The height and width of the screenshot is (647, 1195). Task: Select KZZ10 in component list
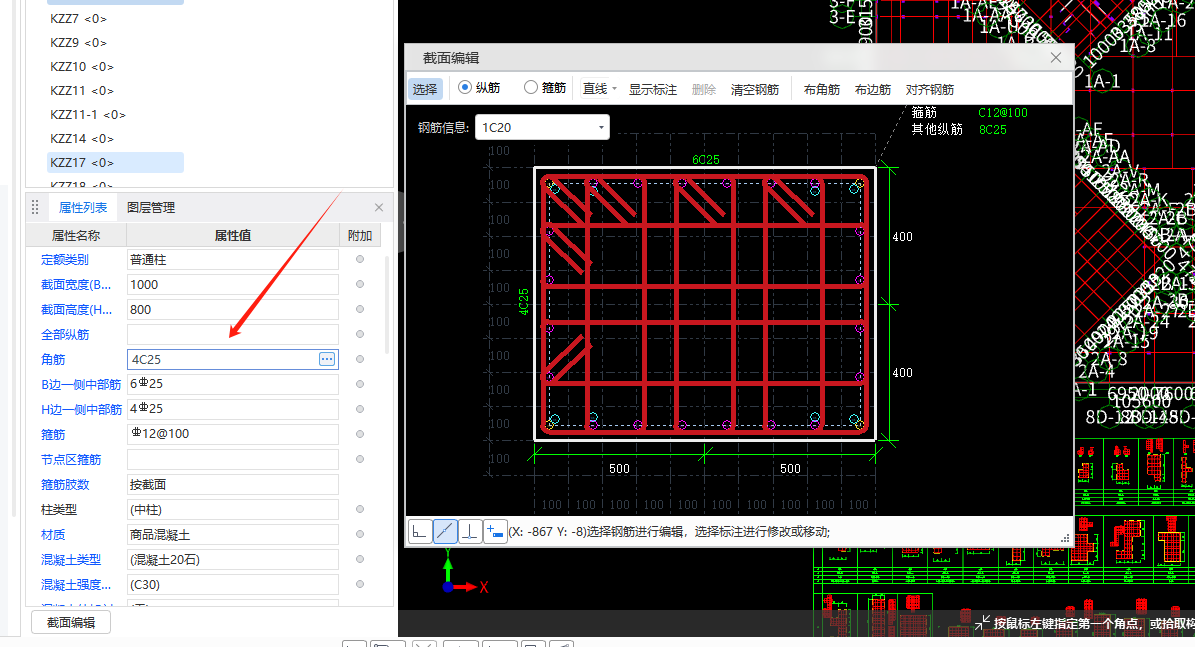click(82, 66)
